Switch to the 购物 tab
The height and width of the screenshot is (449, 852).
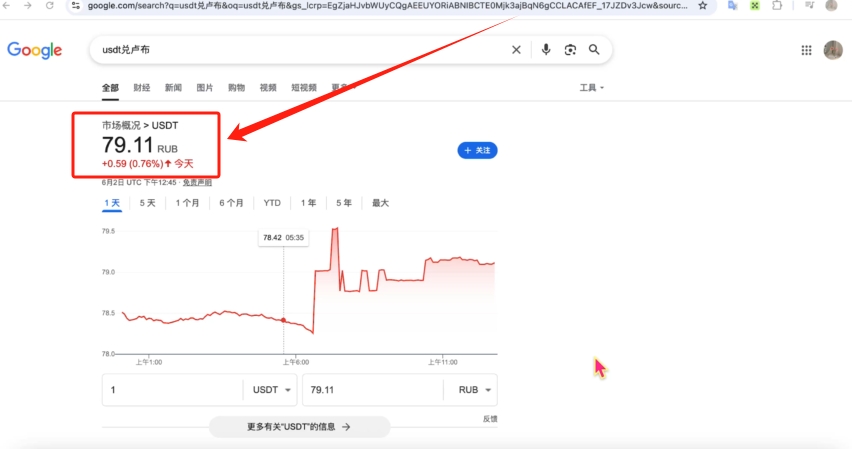tap(236, 88)
